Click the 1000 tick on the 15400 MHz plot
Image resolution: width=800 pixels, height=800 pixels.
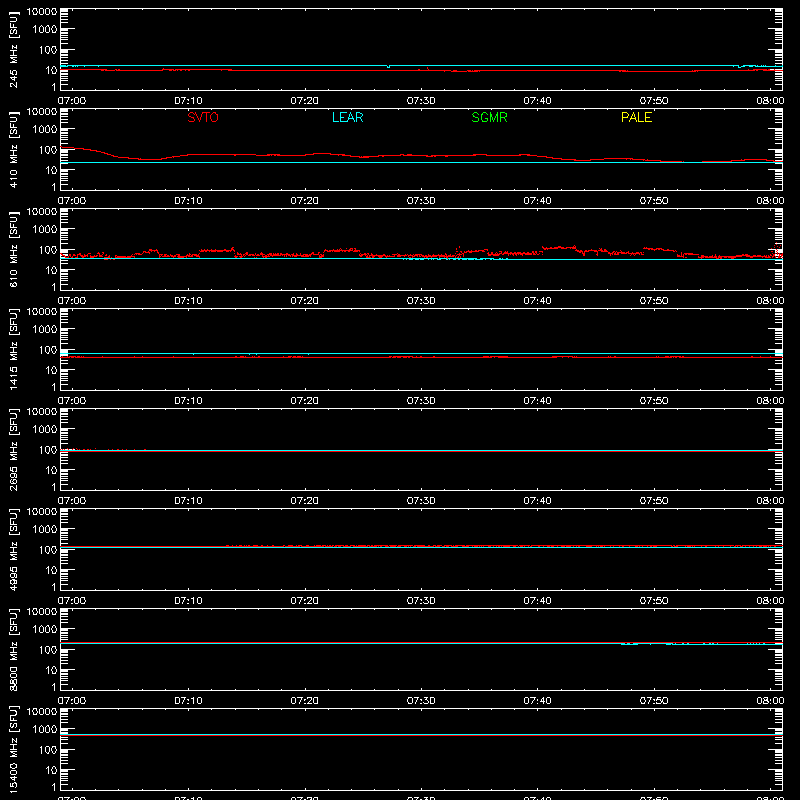pyautogui.click(x=45, y=730)
